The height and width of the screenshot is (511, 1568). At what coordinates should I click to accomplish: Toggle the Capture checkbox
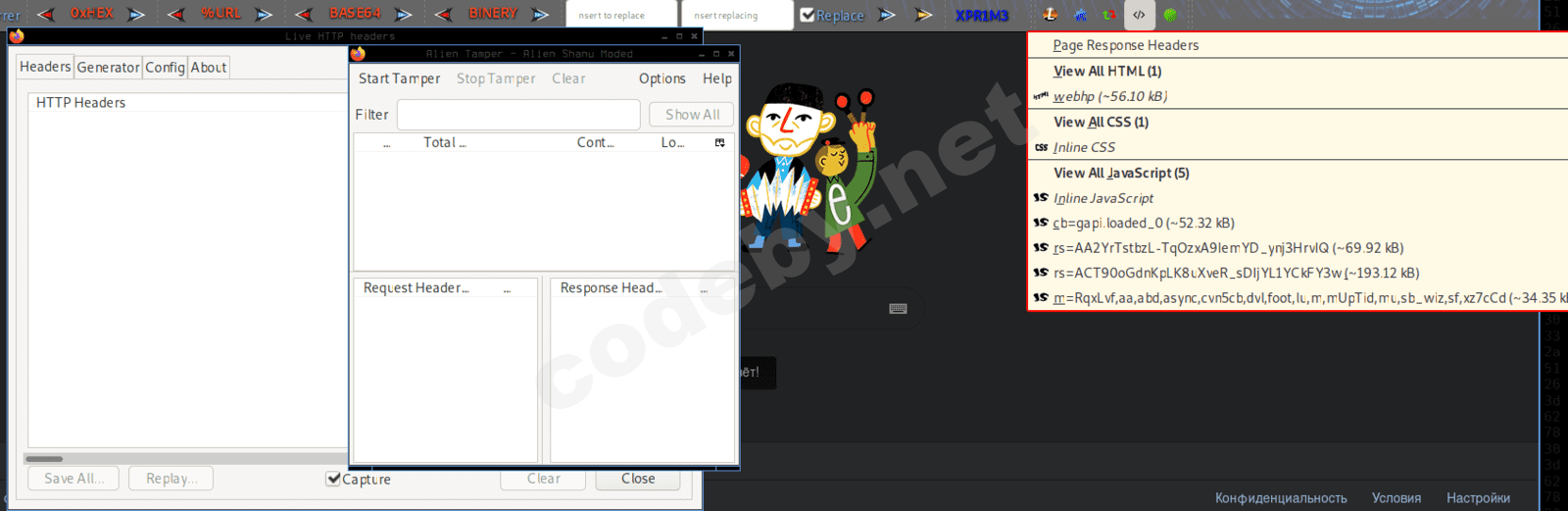(x=333, y=479)
